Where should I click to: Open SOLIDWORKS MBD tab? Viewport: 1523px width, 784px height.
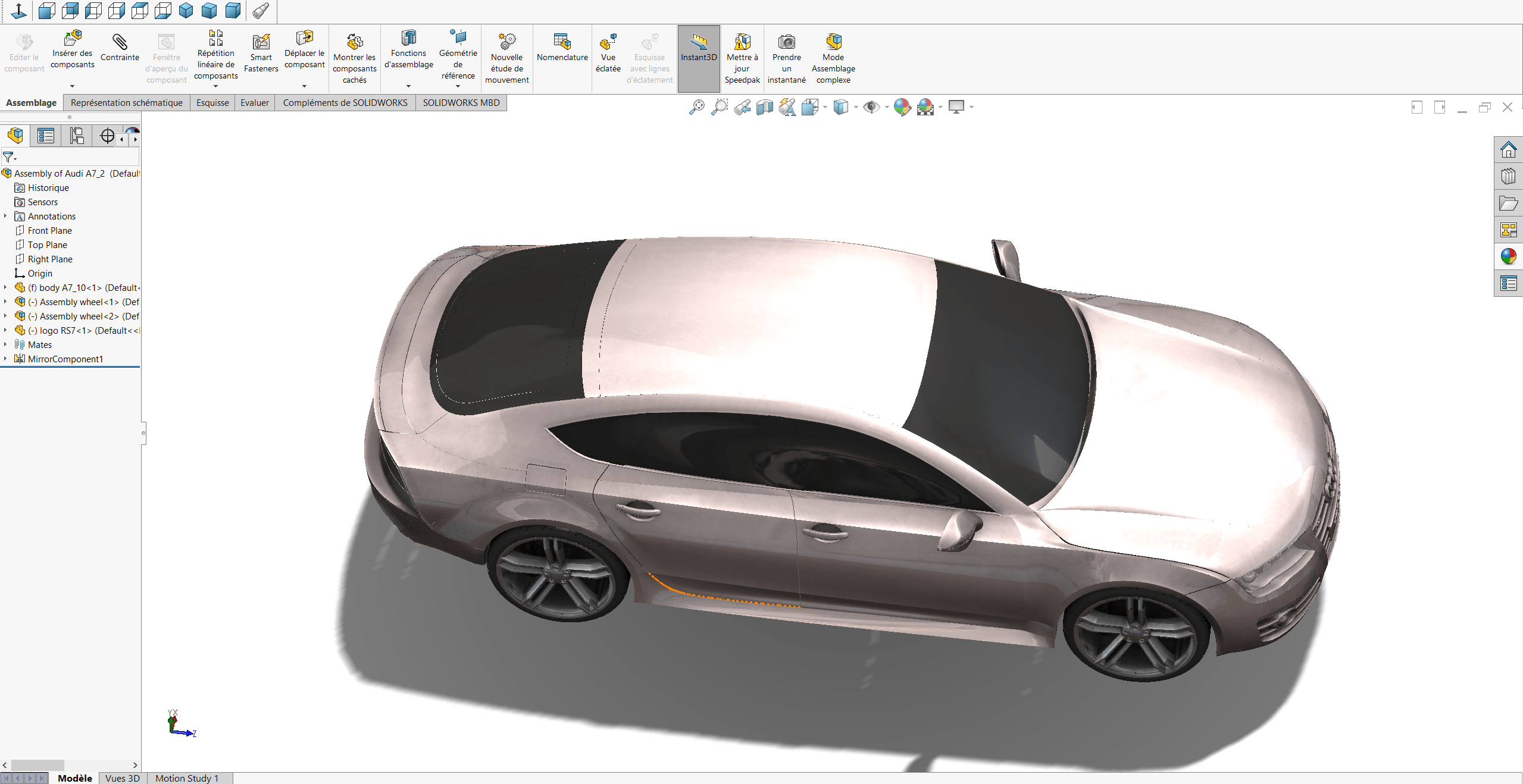tap(461, 103)
